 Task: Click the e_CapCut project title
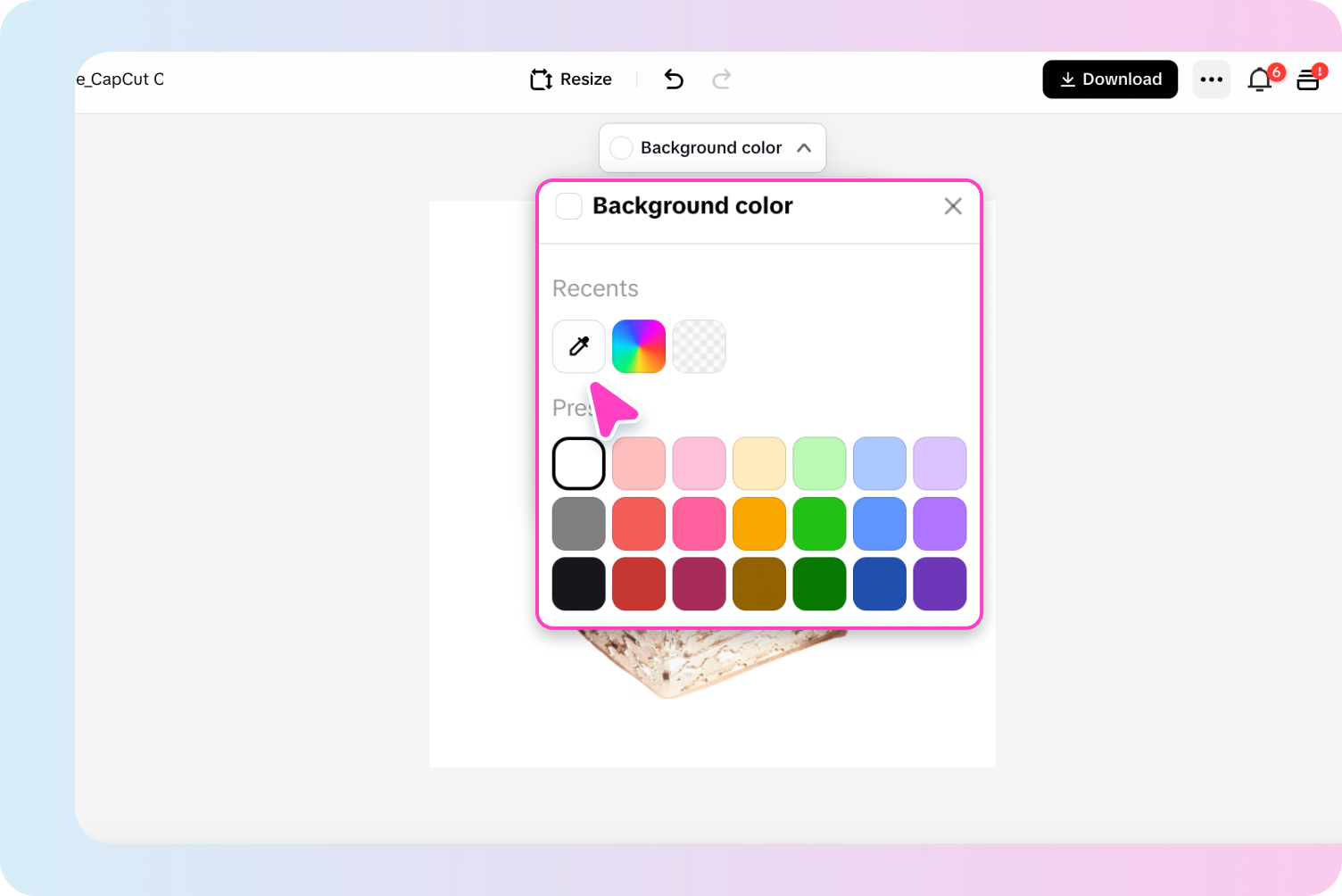tap(119, 79)
